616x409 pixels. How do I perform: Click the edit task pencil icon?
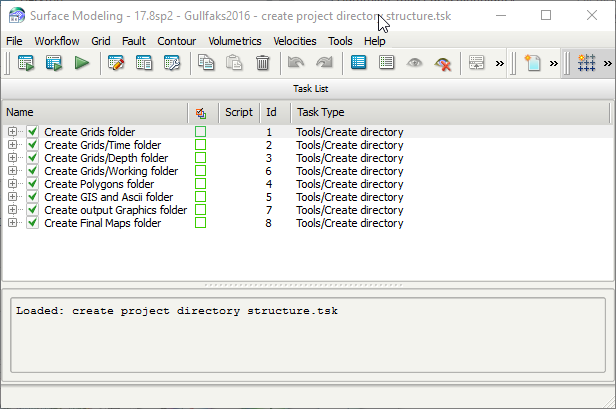pos(116,64)
